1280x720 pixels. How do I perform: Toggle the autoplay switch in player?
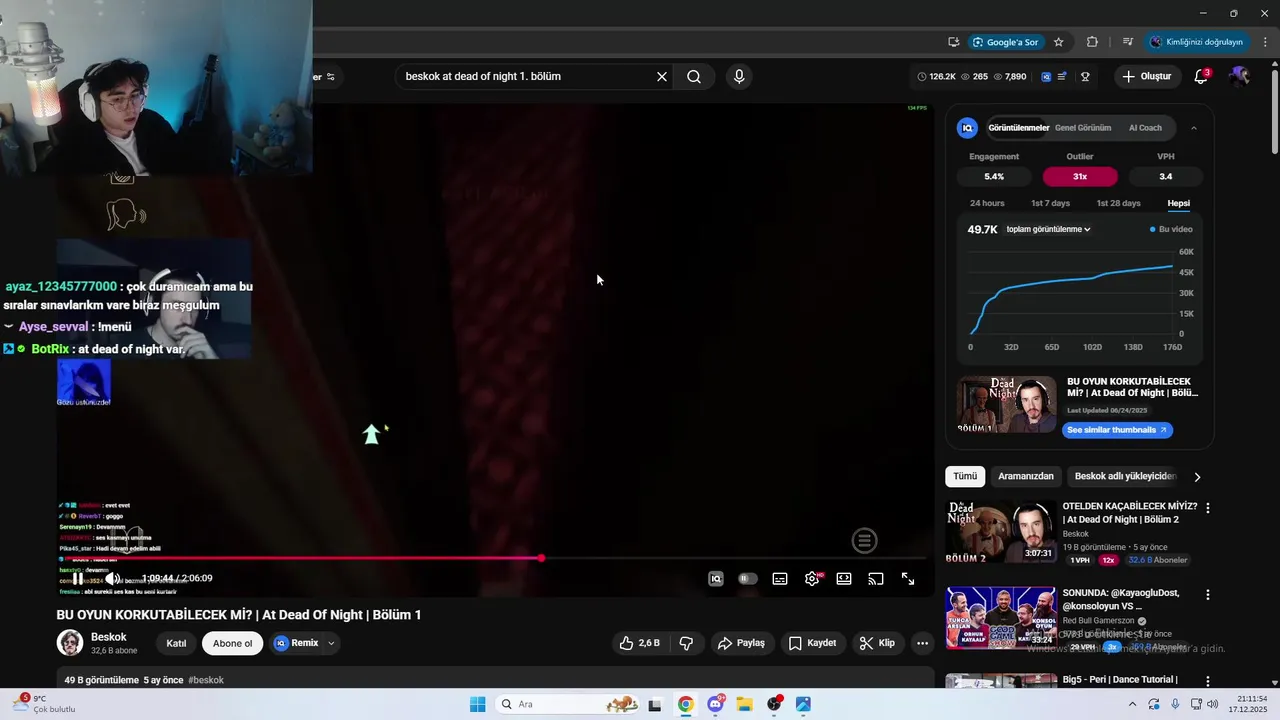point(747,579)
